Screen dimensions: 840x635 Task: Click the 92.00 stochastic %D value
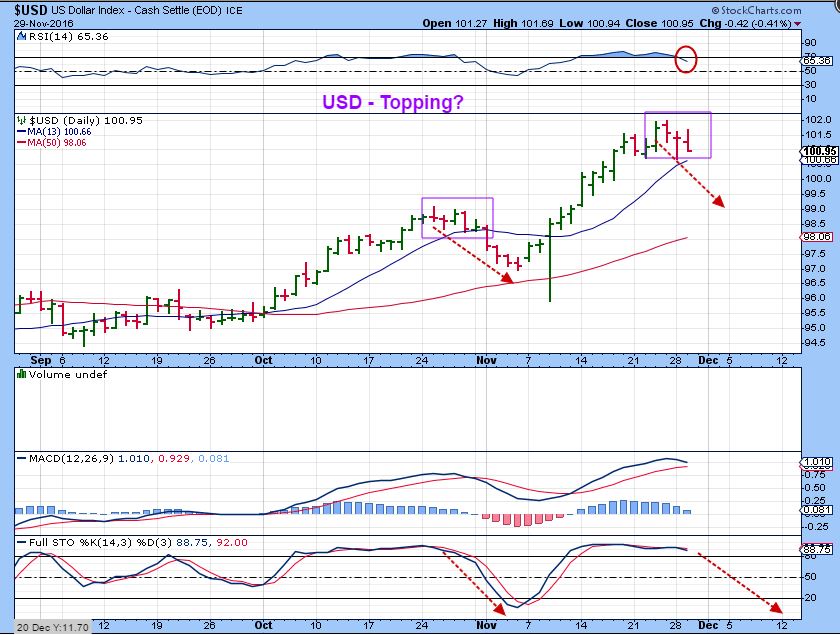[232, 542]
